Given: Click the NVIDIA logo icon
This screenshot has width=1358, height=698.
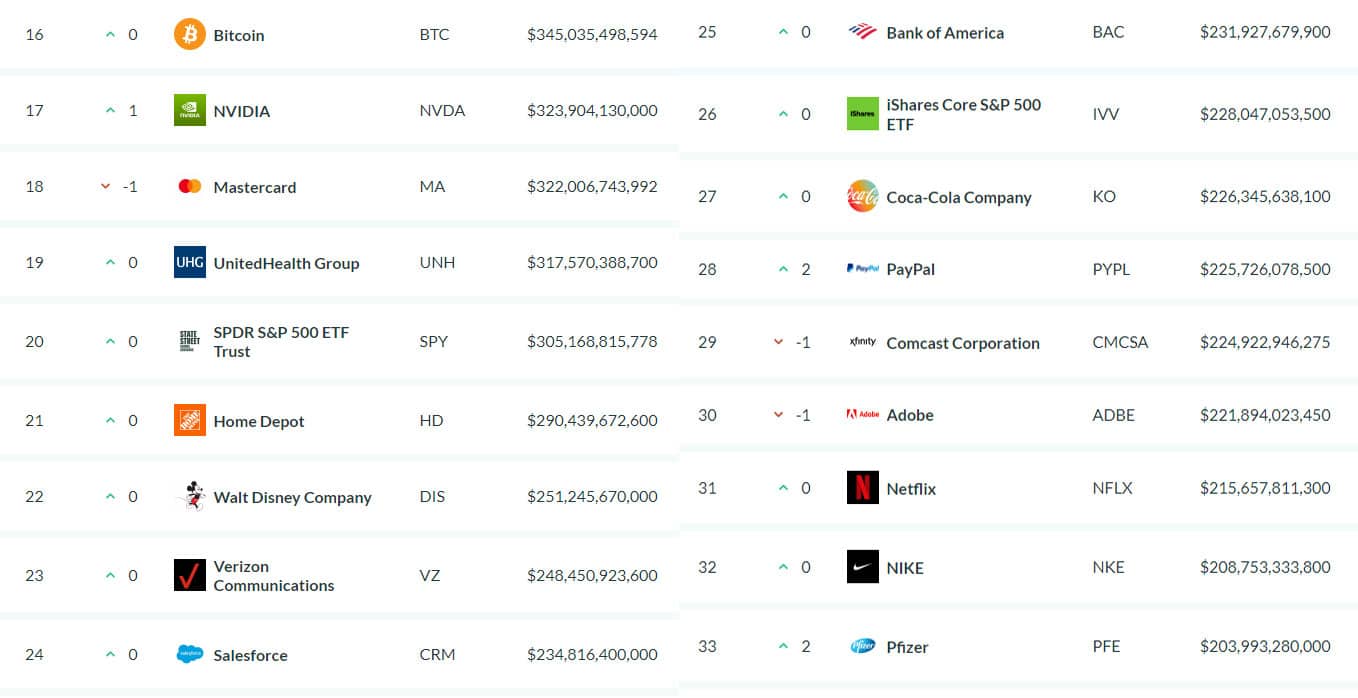Looking at the screenshot, I should pos(189,110).
